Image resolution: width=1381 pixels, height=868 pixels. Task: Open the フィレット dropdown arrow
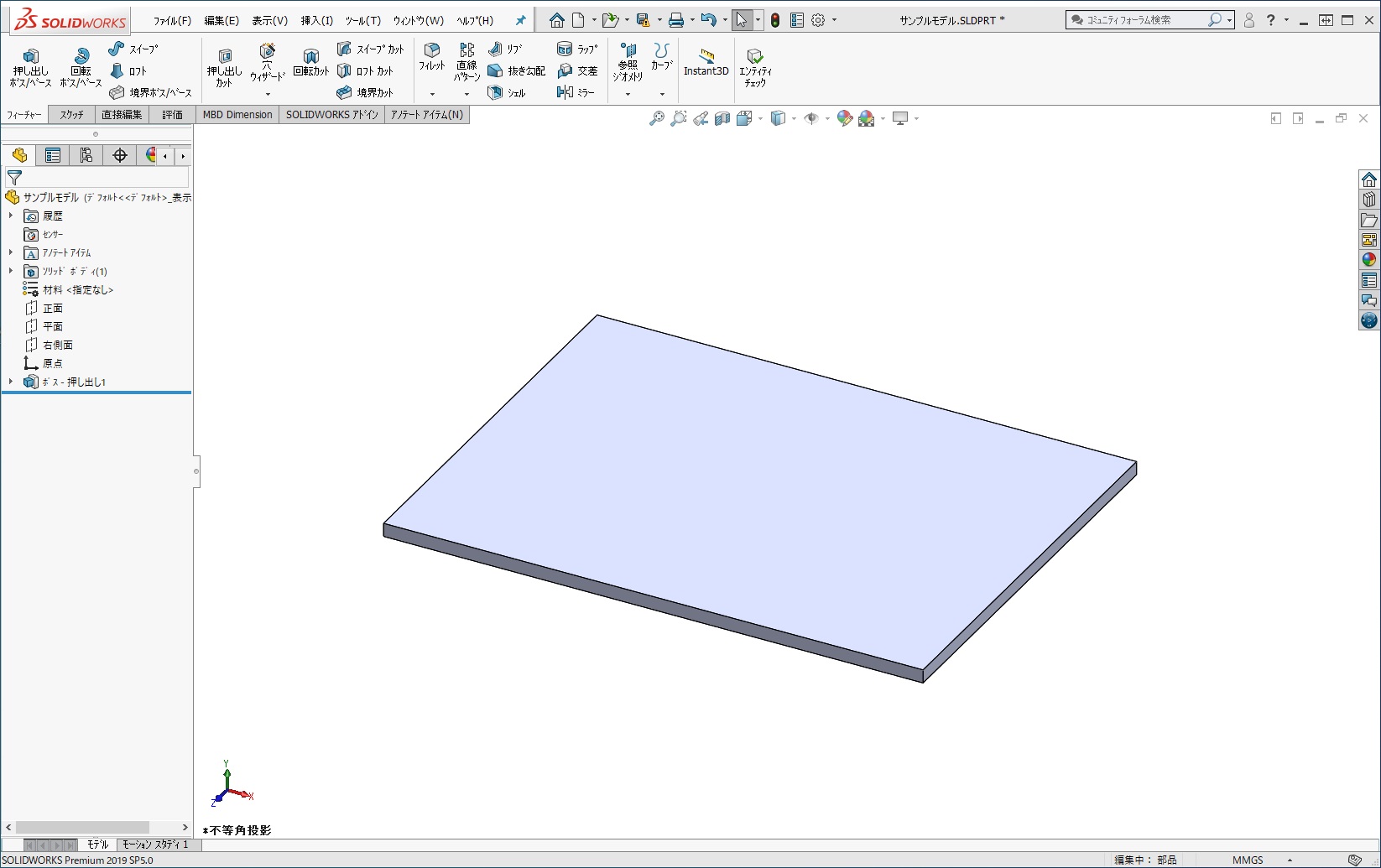point(432,94)
